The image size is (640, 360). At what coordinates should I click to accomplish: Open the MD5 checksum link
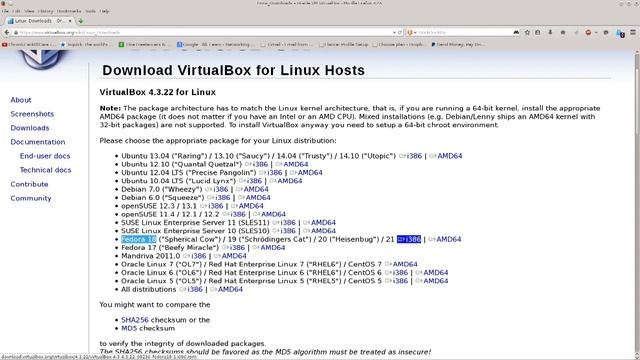(129, 329)
